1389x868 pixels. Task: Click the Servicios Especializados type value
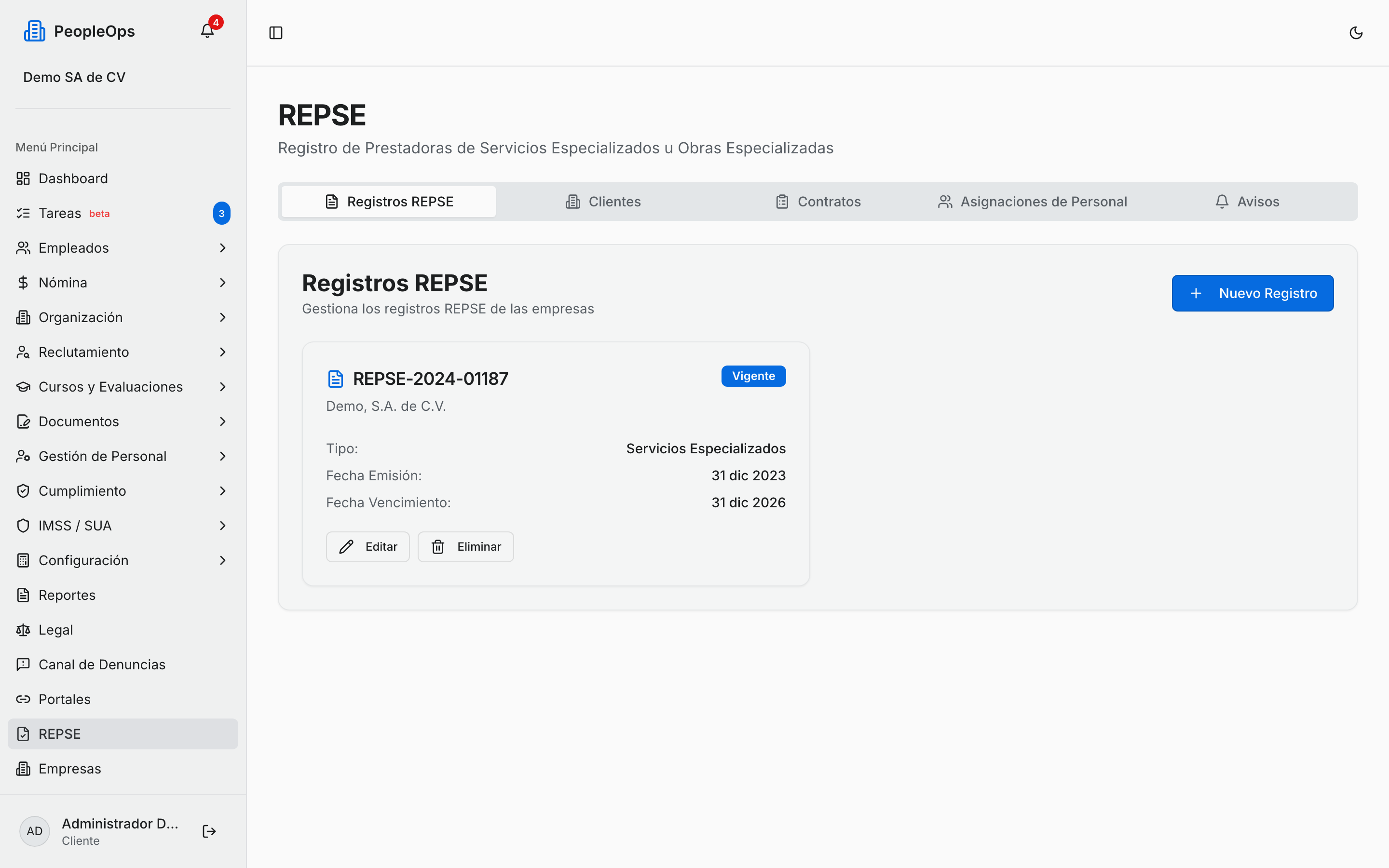click(x=706, y=448)
